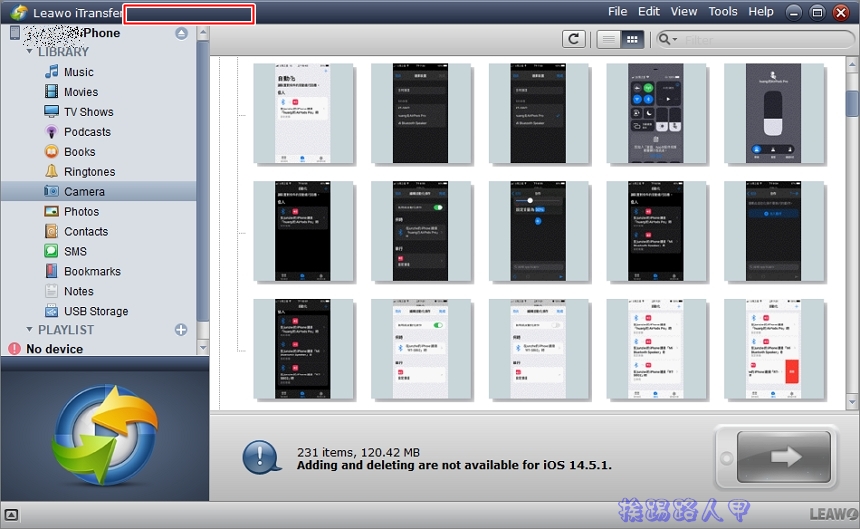This screenshot has height=529, width=860.
Task: Open the Contacts address book icon
Action: tap(52, 231)
